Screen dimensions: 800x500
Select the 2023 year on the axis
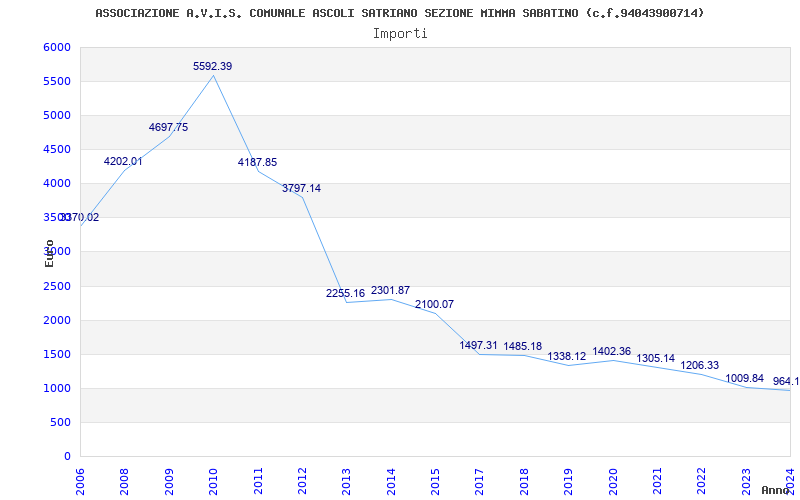(745, 481)
